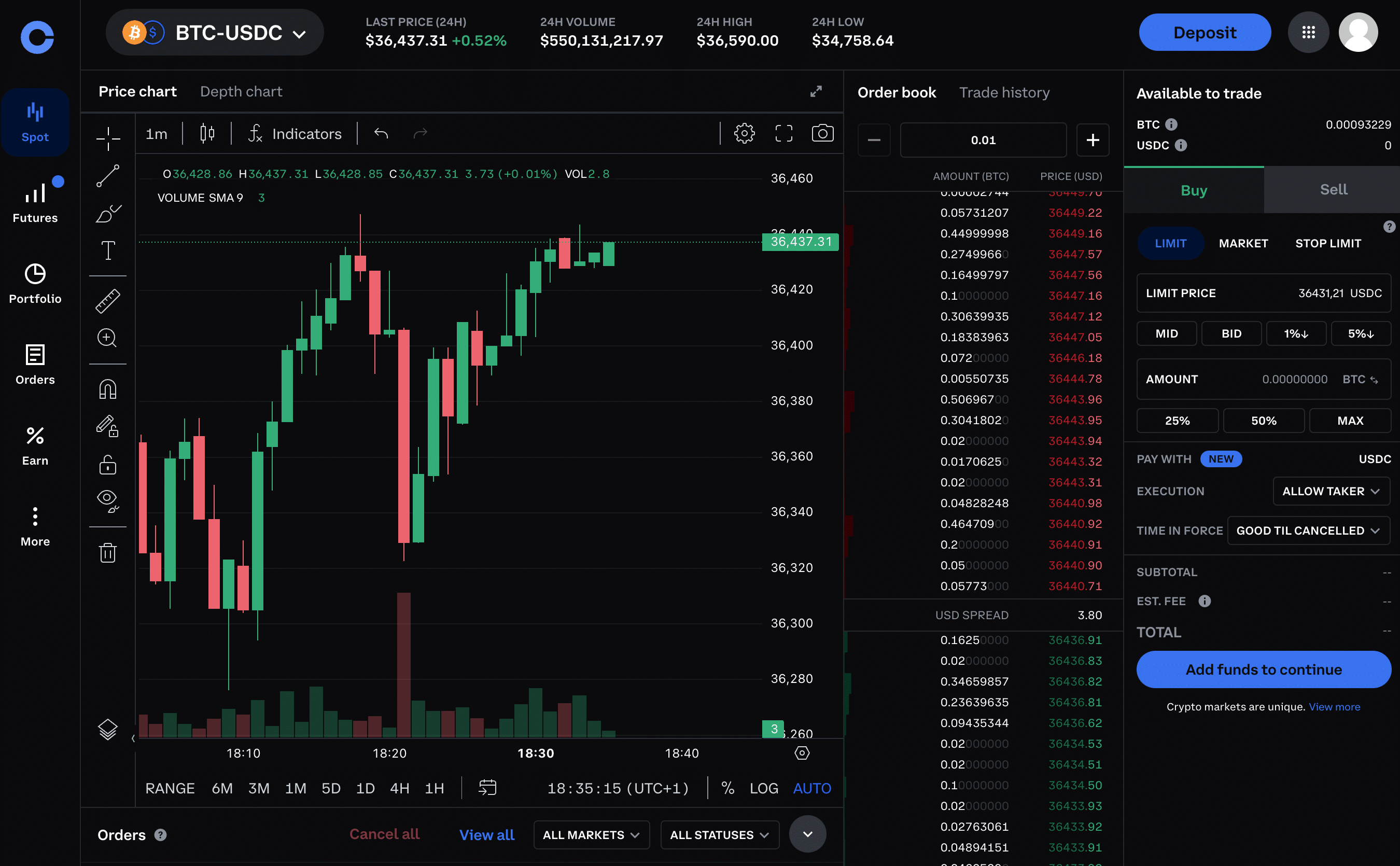Screen dimensions: 1400x866
Task: Decrease order book aggregation with minus
Action: (874, 139)
